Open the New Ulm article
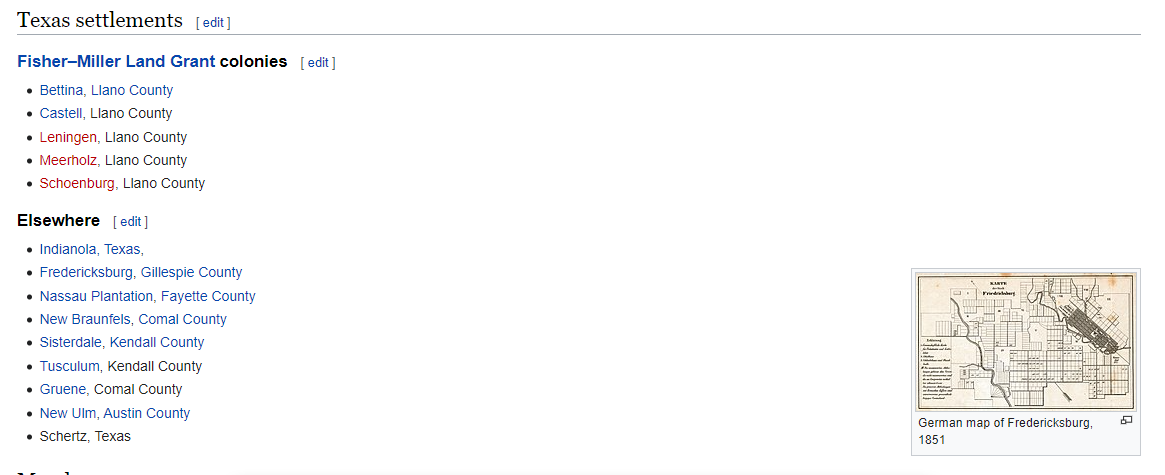Screen dimensions: 1165x475 pos(67,413)
